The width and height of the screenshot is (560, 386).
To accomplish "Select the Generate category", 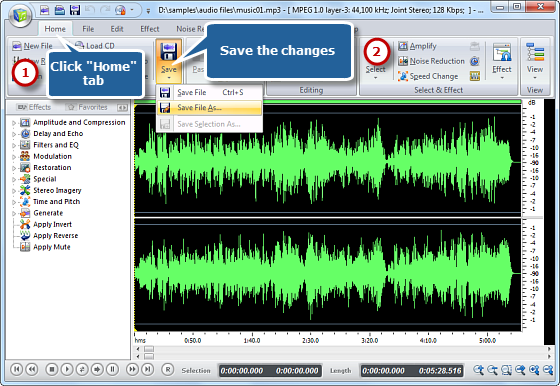I will point(48,213).
